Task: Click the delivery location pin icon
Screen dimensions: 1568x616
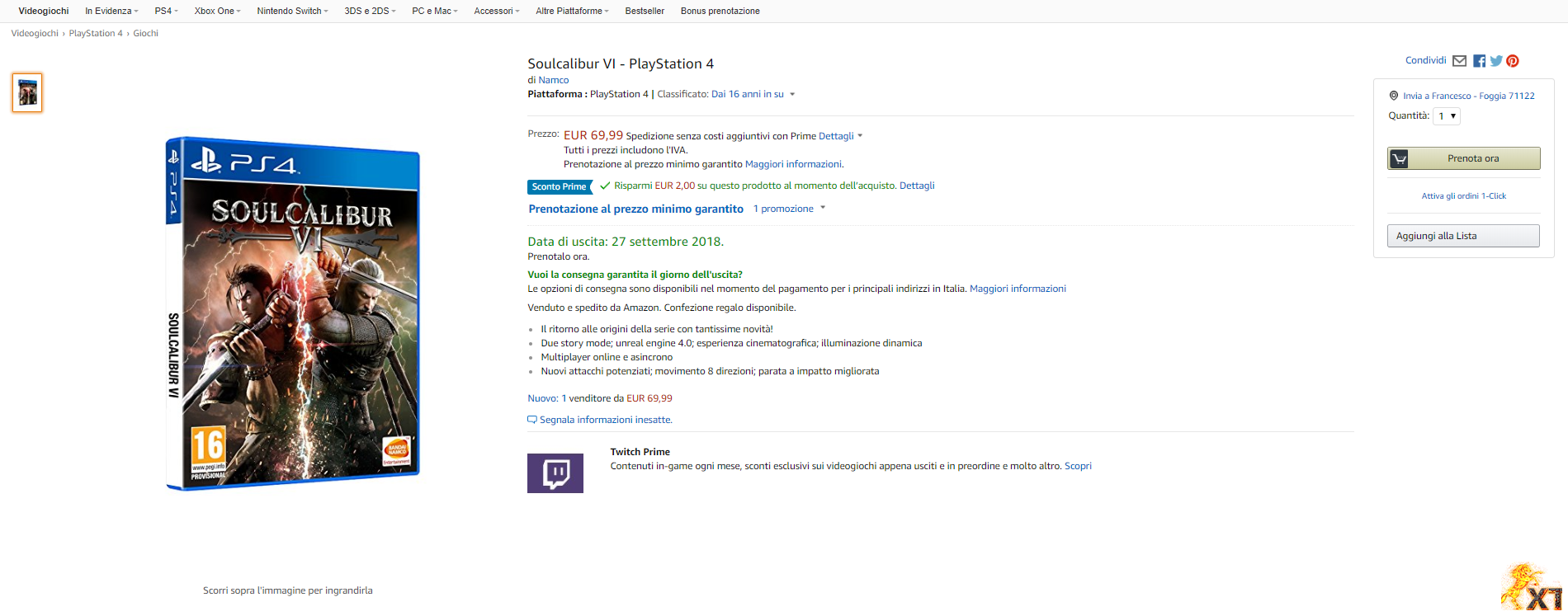Action: tap(1394, 96)
